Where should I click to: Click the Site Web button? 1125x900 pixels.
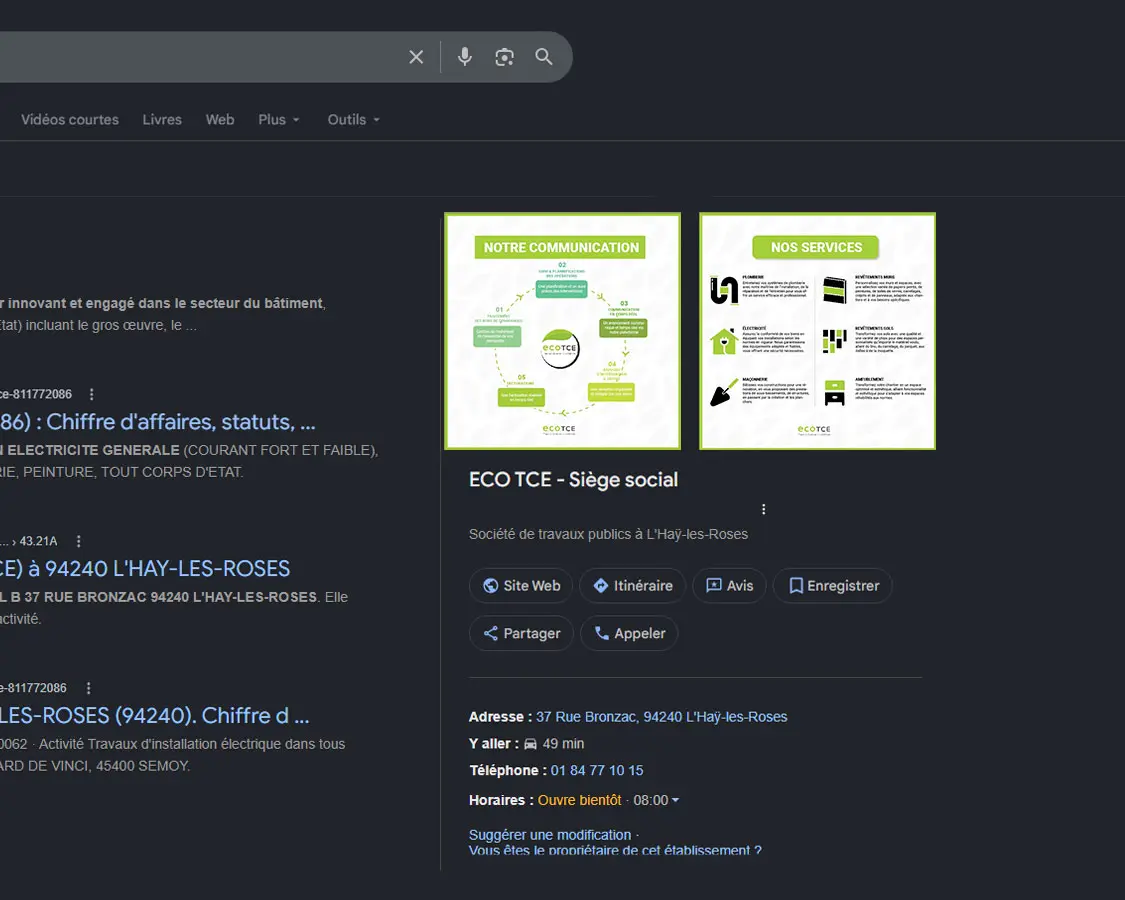coord(521,586)
